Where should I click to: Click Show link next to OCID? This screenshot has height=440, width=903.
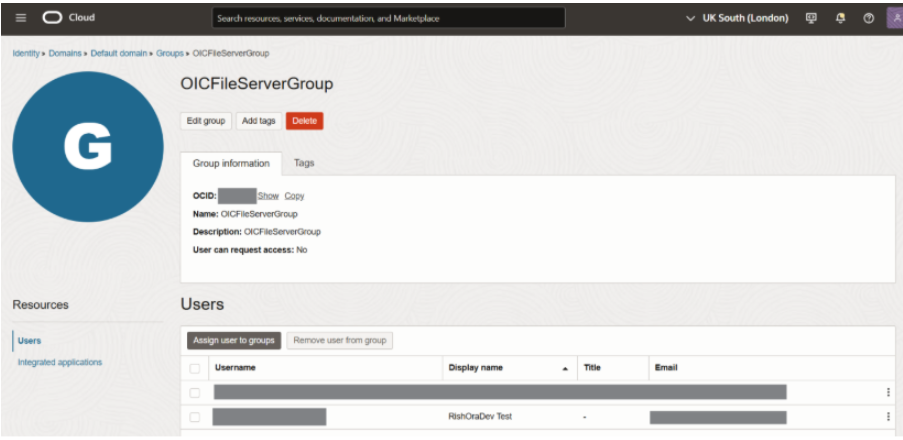coord(268,196)
